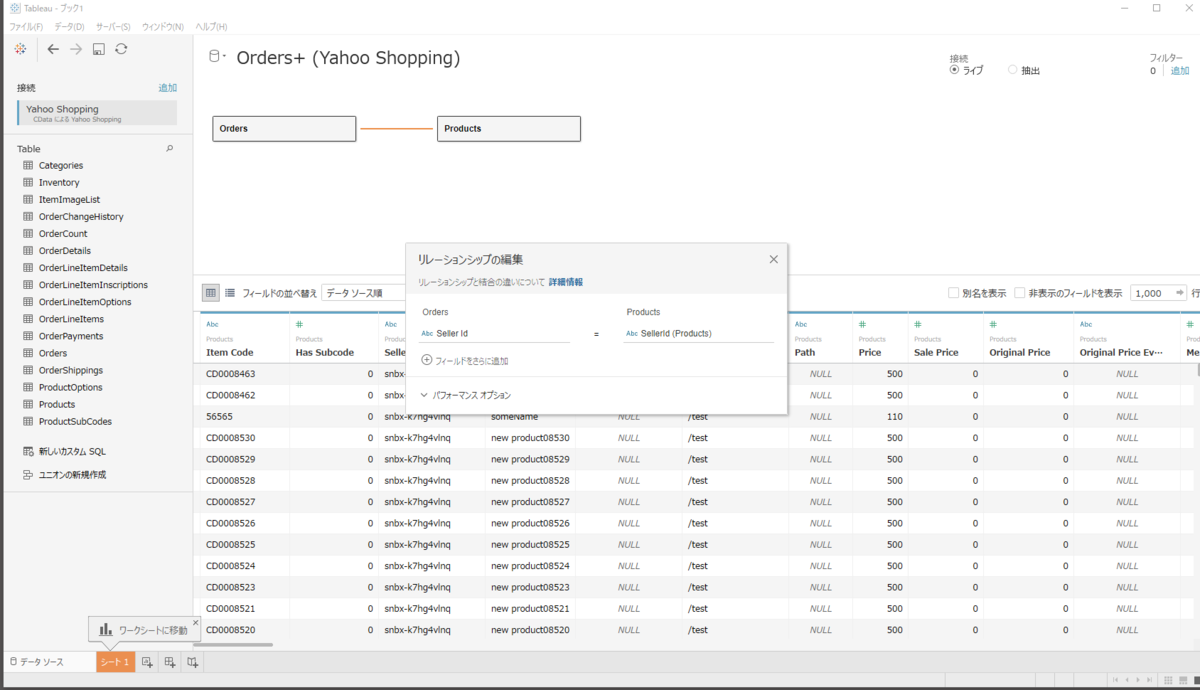The height and width of the screenshot is (690, 1200).
Task: Enable the 非表示のフィールドを表示 checkbox
Action: click(1019, 293)
